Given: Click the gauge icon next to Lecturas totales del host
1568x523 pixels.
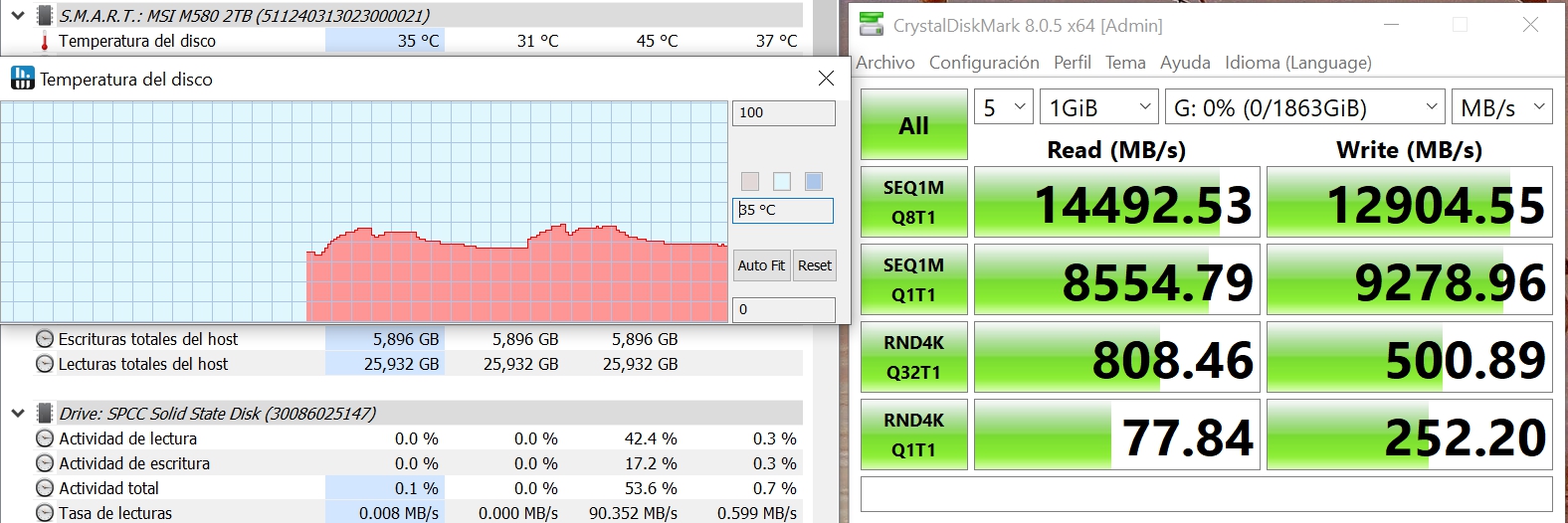Looking at the screenshot, I should tap(45, 364).
